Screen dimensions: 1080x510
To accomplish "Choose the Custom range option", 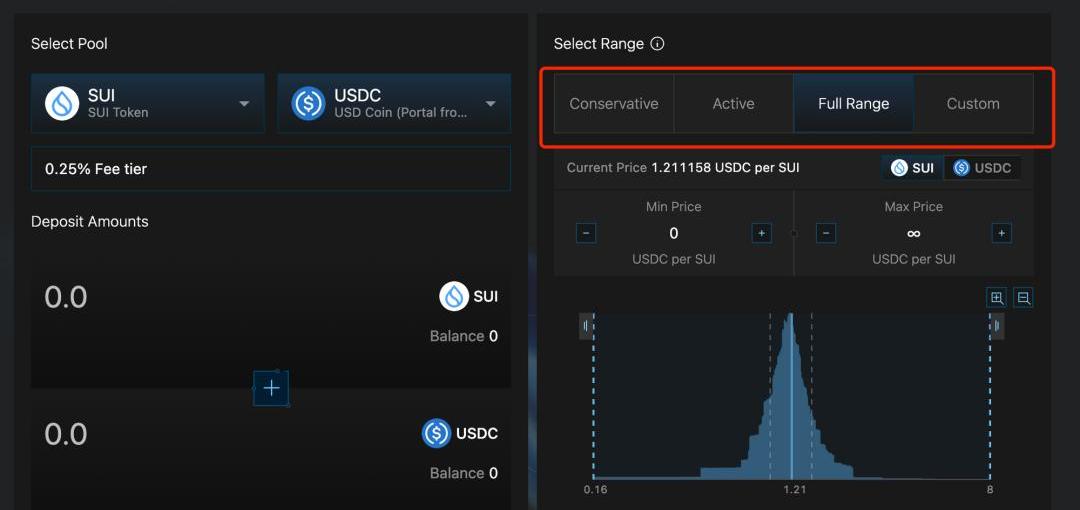I will 973,103.
